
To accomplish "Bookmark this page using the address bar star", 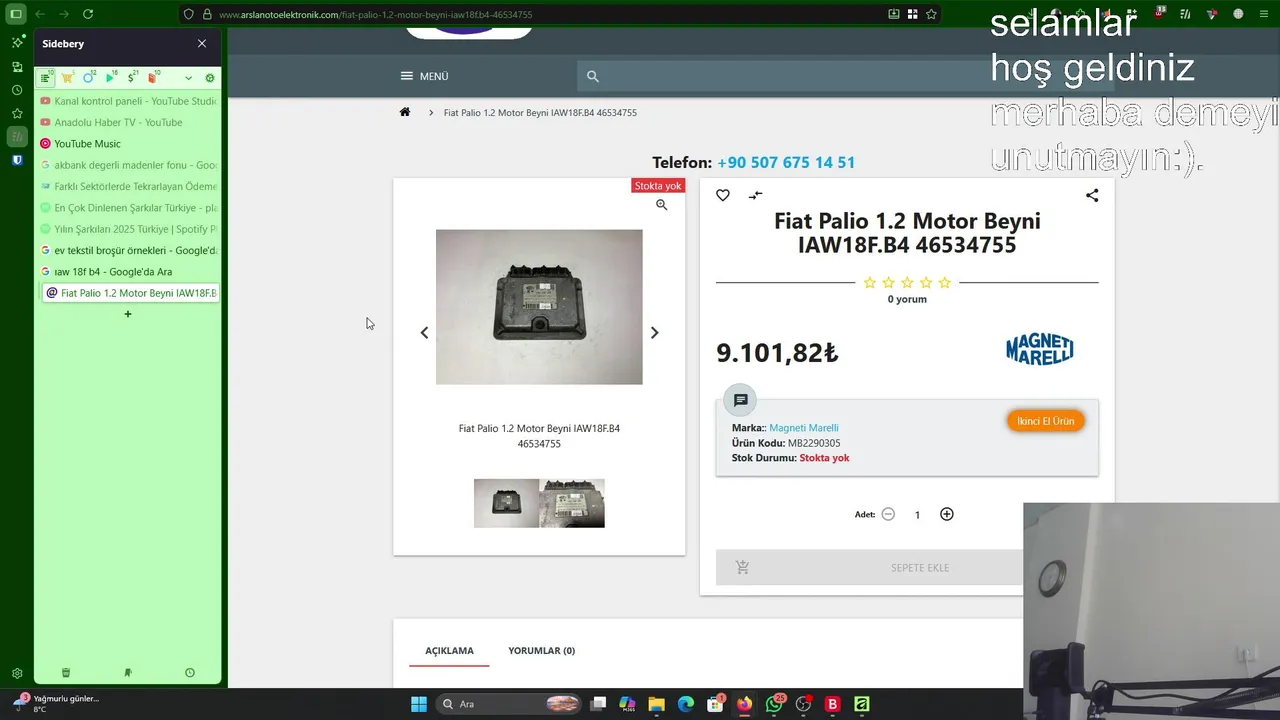I will [x=931, y=14].
